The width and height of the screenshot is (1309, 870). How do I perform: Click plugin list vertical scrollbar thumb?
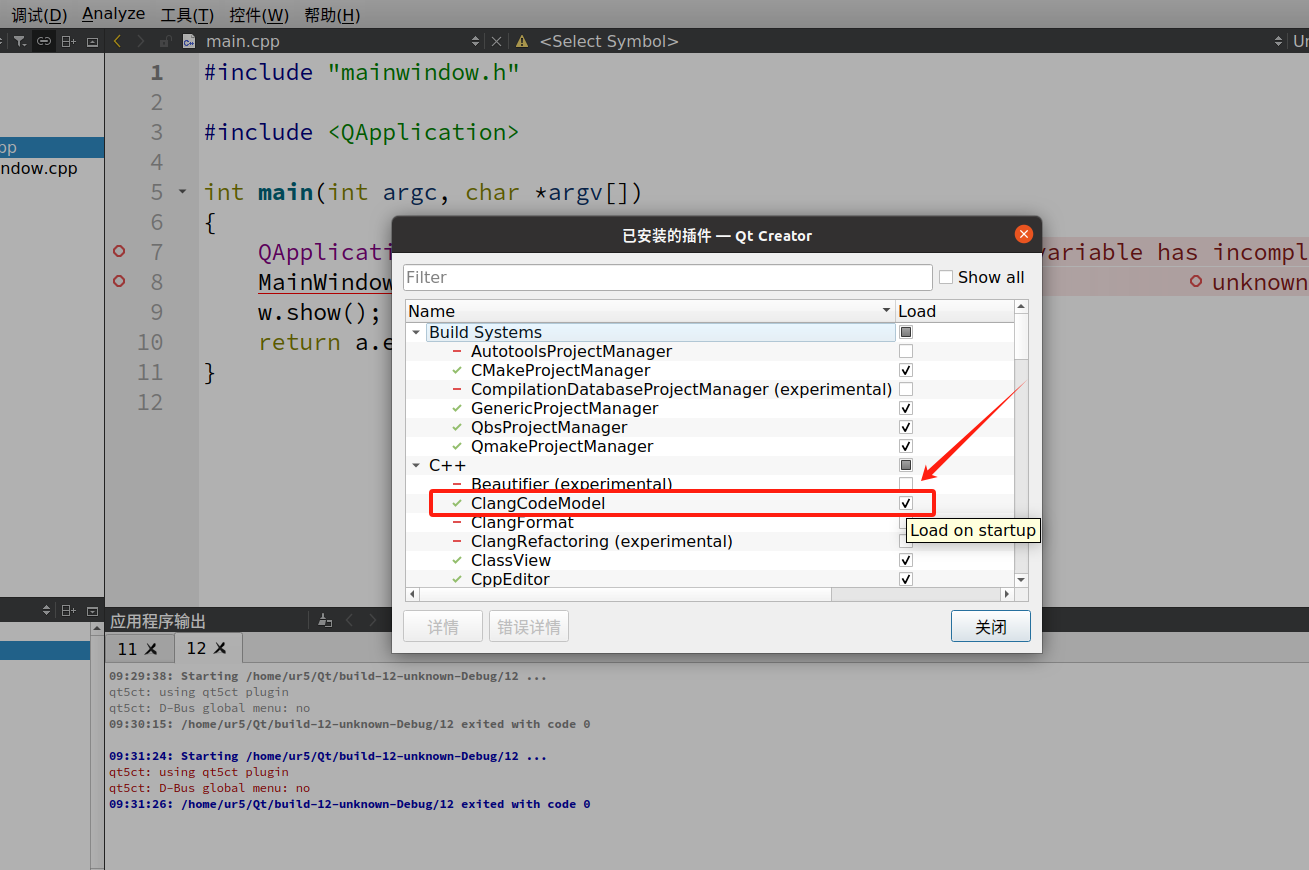point(1020,337)
